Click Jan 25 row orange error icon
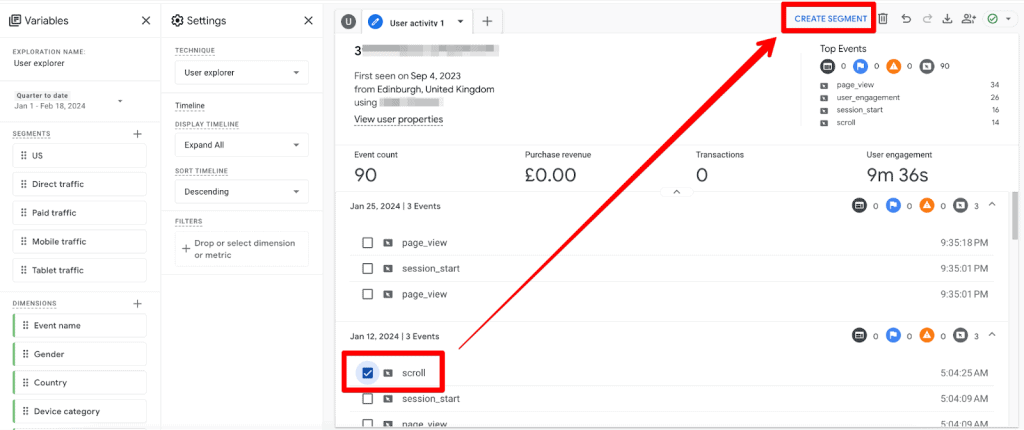The height and width of the screenshot is (430, 1024). click(926, 206)
